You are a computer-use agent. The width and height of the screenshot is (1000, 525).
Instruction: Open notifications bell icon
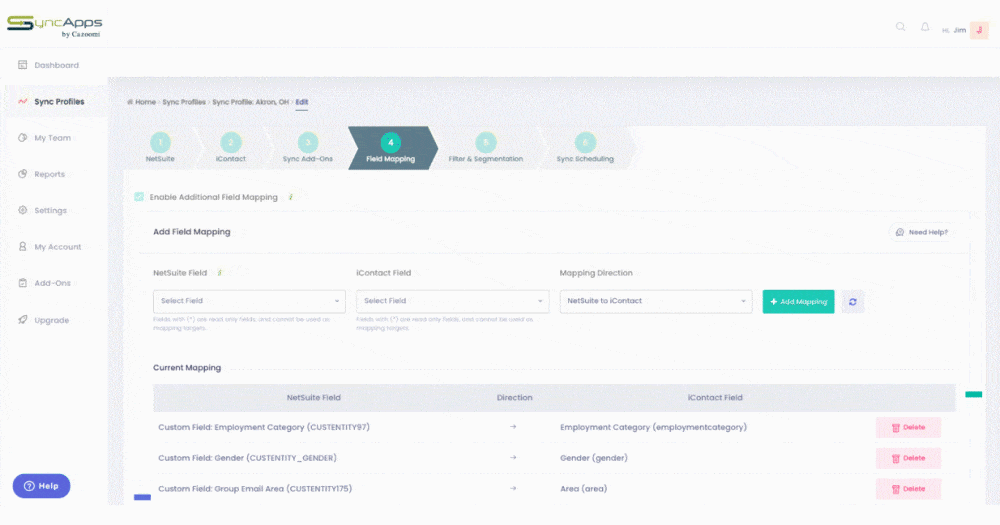tap(925, 27)
